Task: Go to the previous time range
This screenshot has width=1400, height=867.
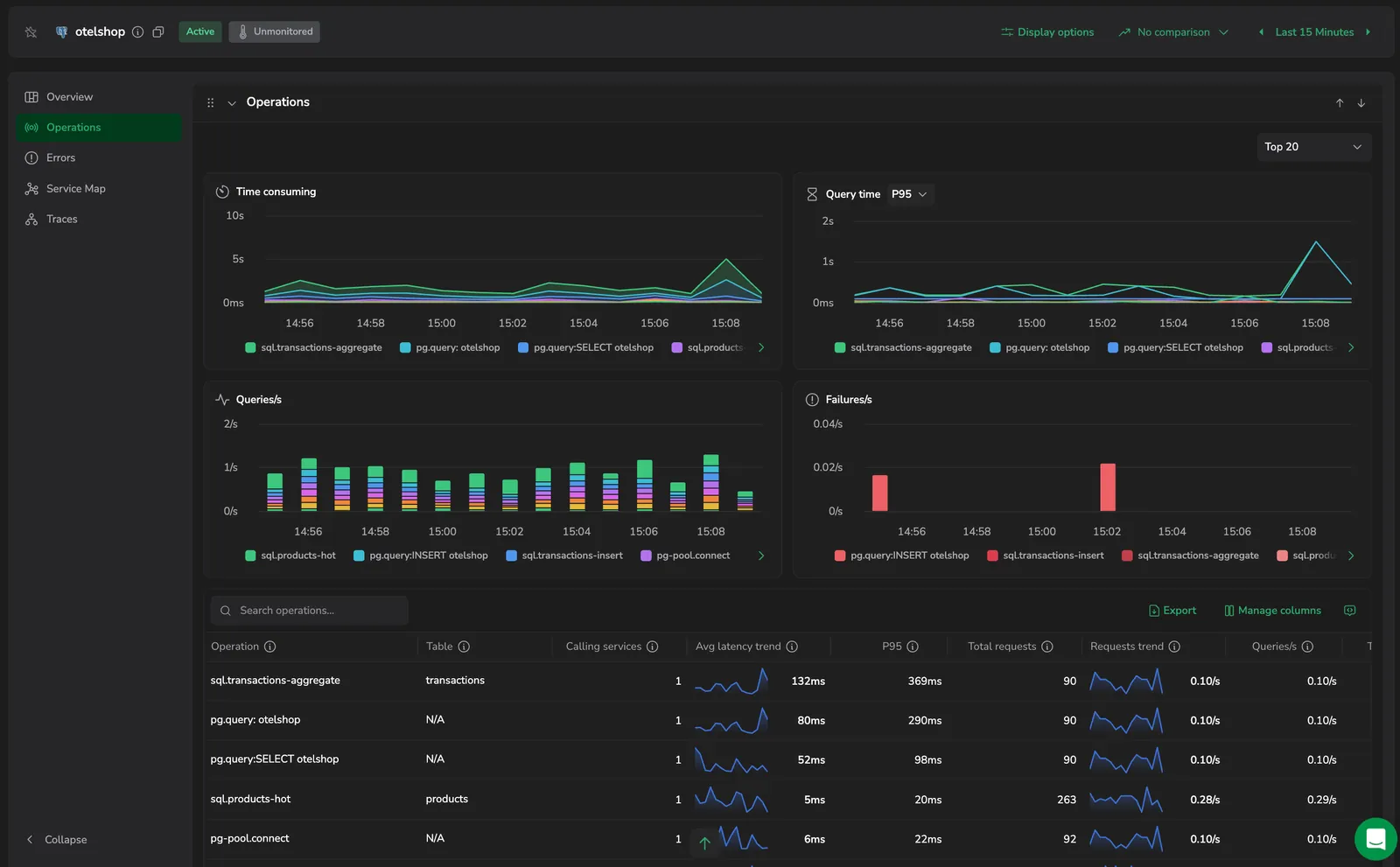Action: tap(1261, 32)
